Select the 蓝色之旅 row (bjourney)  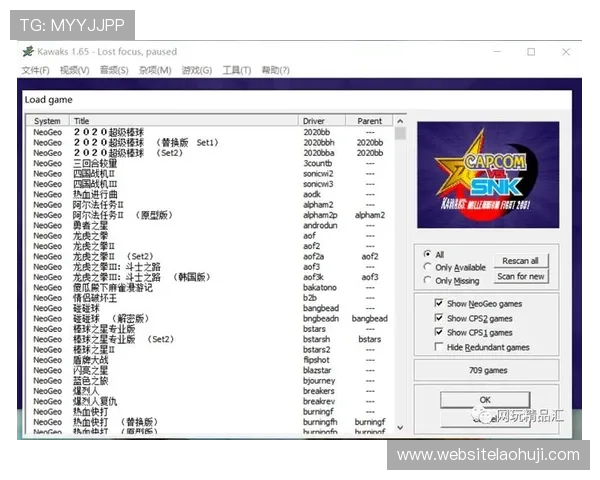point(210,380)
